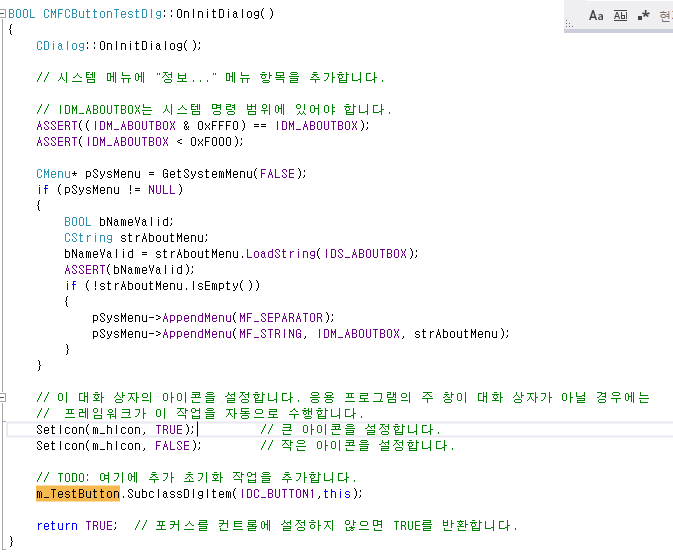Click TRUE in the first SetIcon call
673x559 pixels.
[x=169, y=430]
